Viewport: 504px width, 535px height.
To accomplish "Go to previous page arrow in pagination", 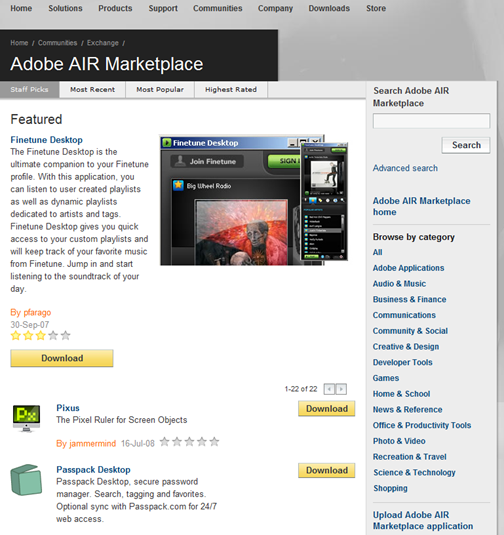I will pyautogui.click(x=329, y=389).
